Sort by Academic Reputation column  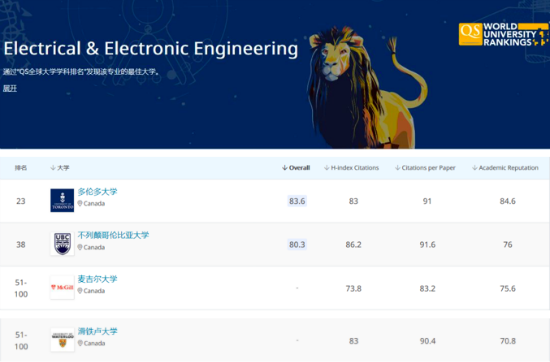tap(505, 168)
